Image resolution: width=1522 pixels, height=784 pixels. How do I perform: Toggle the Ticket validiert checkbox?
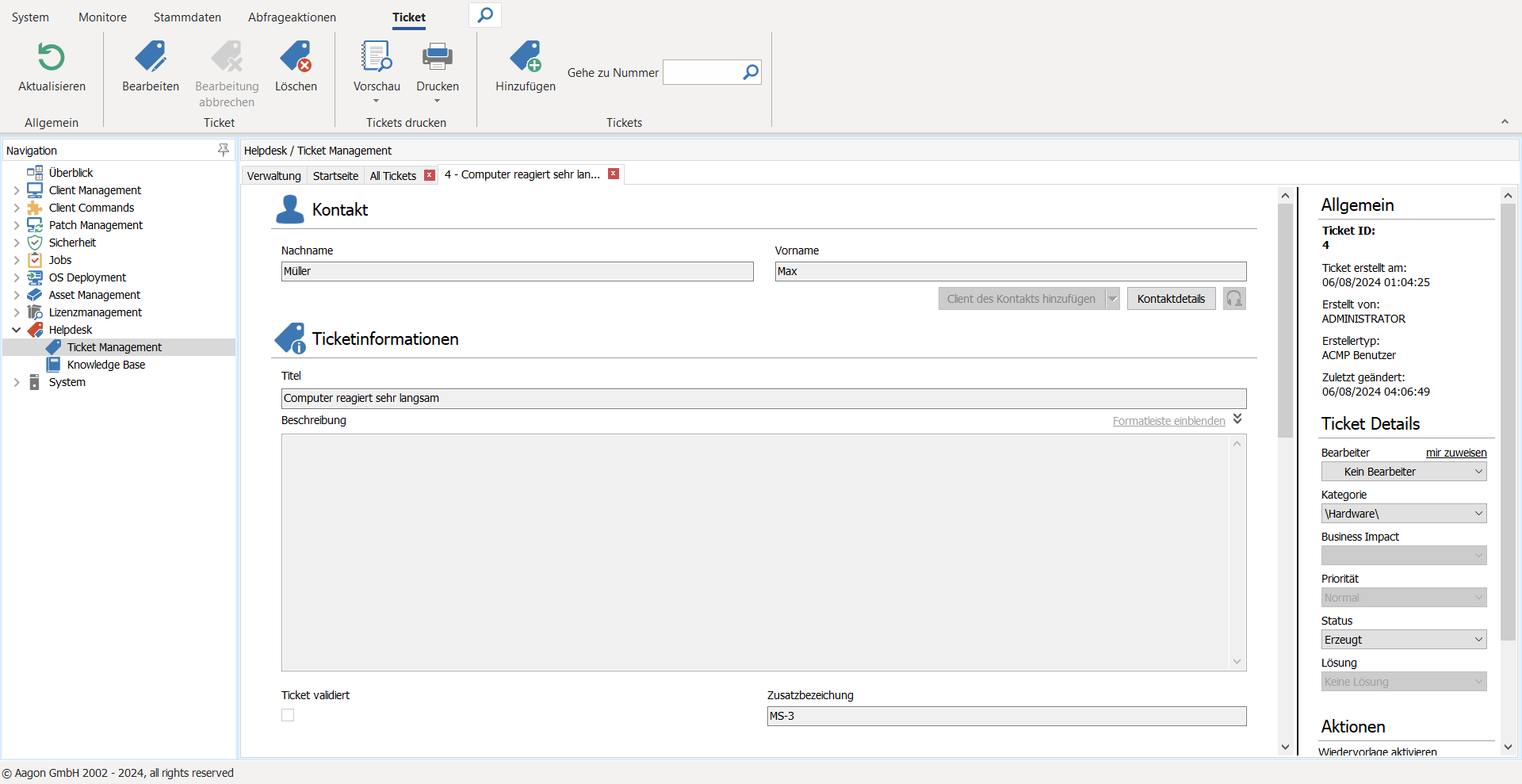[288, 715]
